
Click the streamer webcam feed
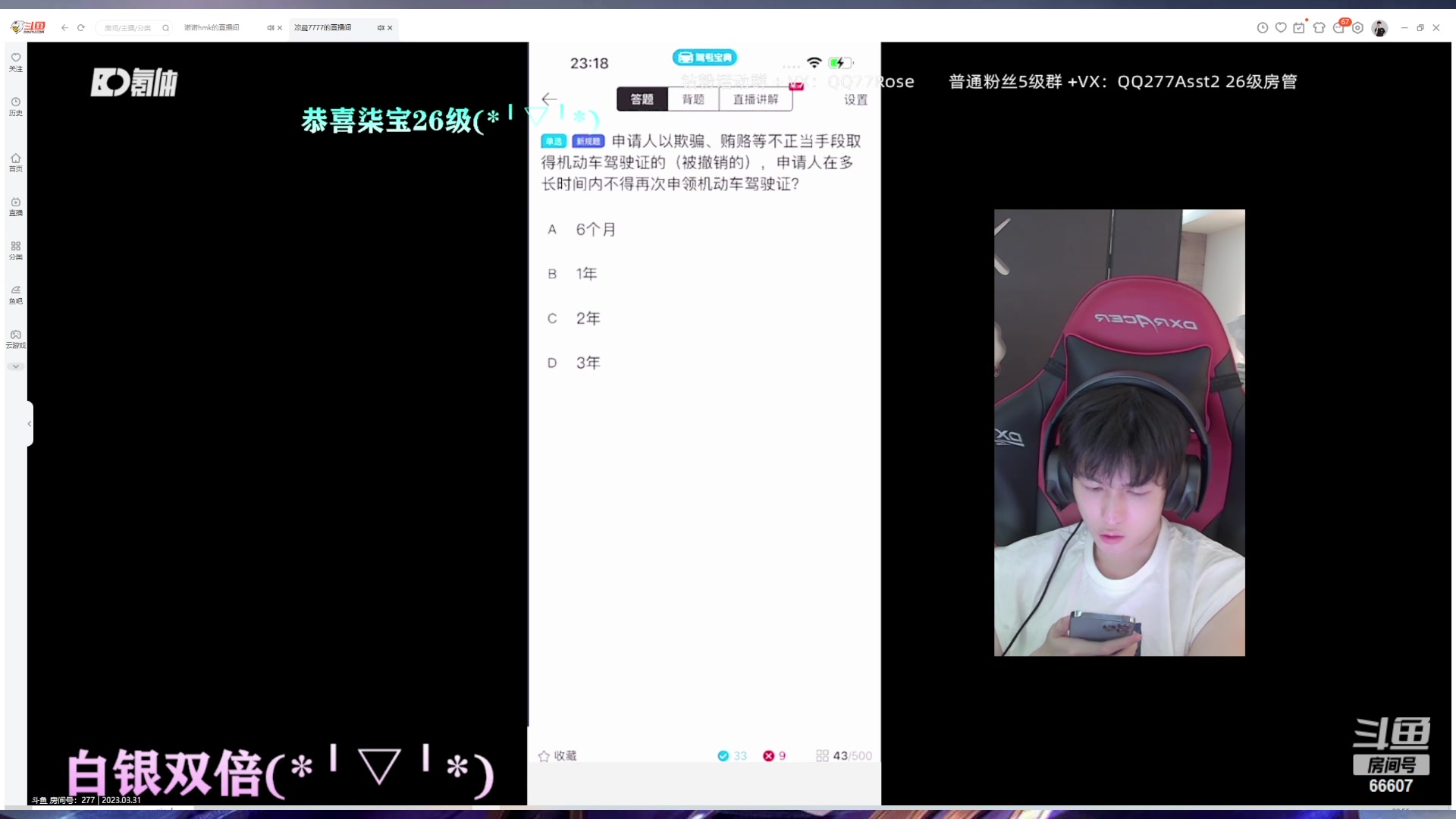1119,433
